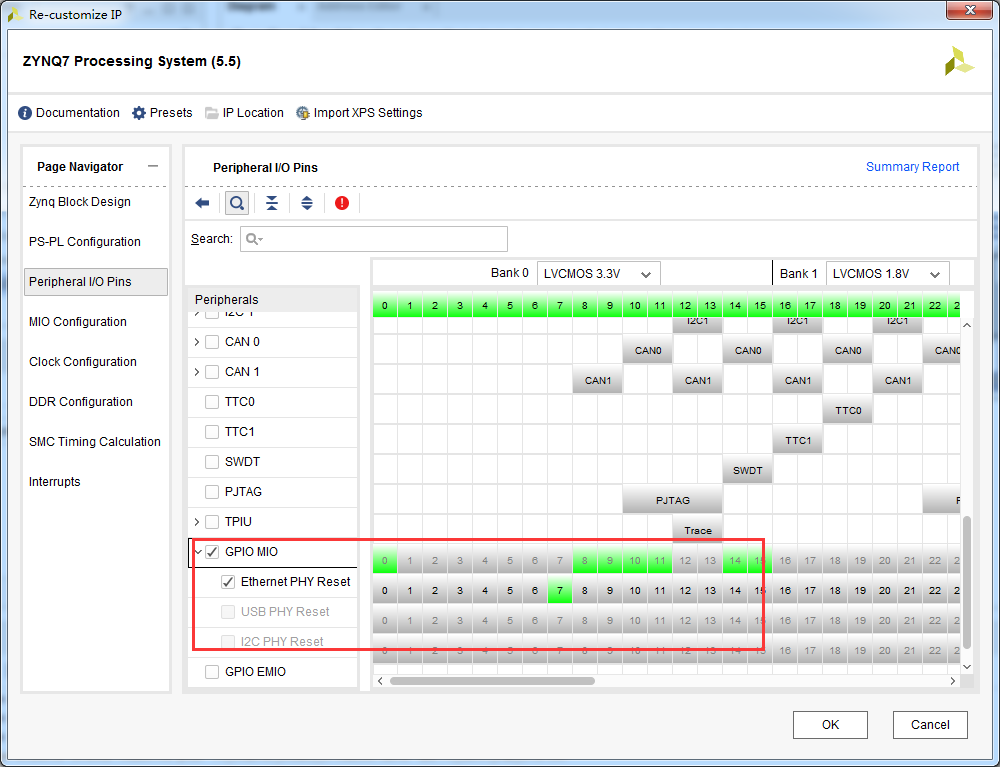Select green pin 8 in GPIO MIO row
This screenshot has width=1000, height=767.
coord(585,560)
